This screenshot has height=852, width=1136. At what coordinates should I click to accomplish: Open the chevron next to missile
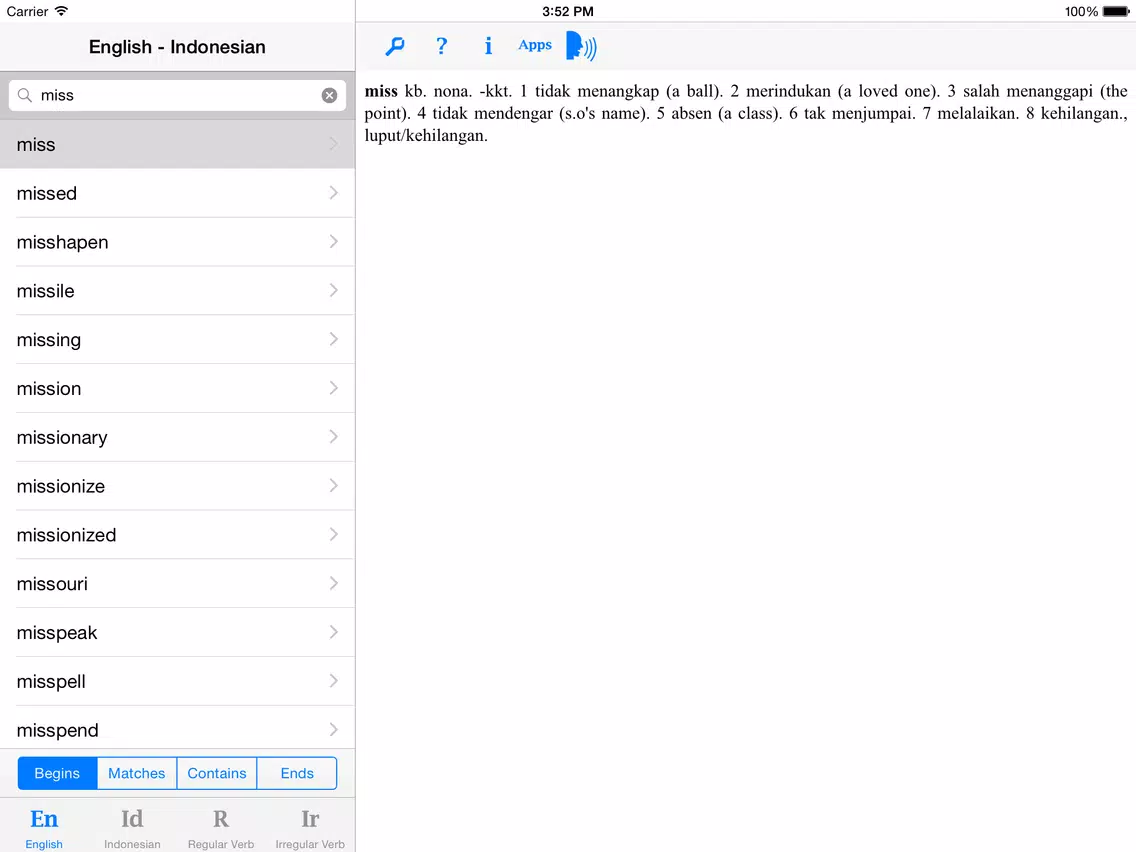coord(333,291)
